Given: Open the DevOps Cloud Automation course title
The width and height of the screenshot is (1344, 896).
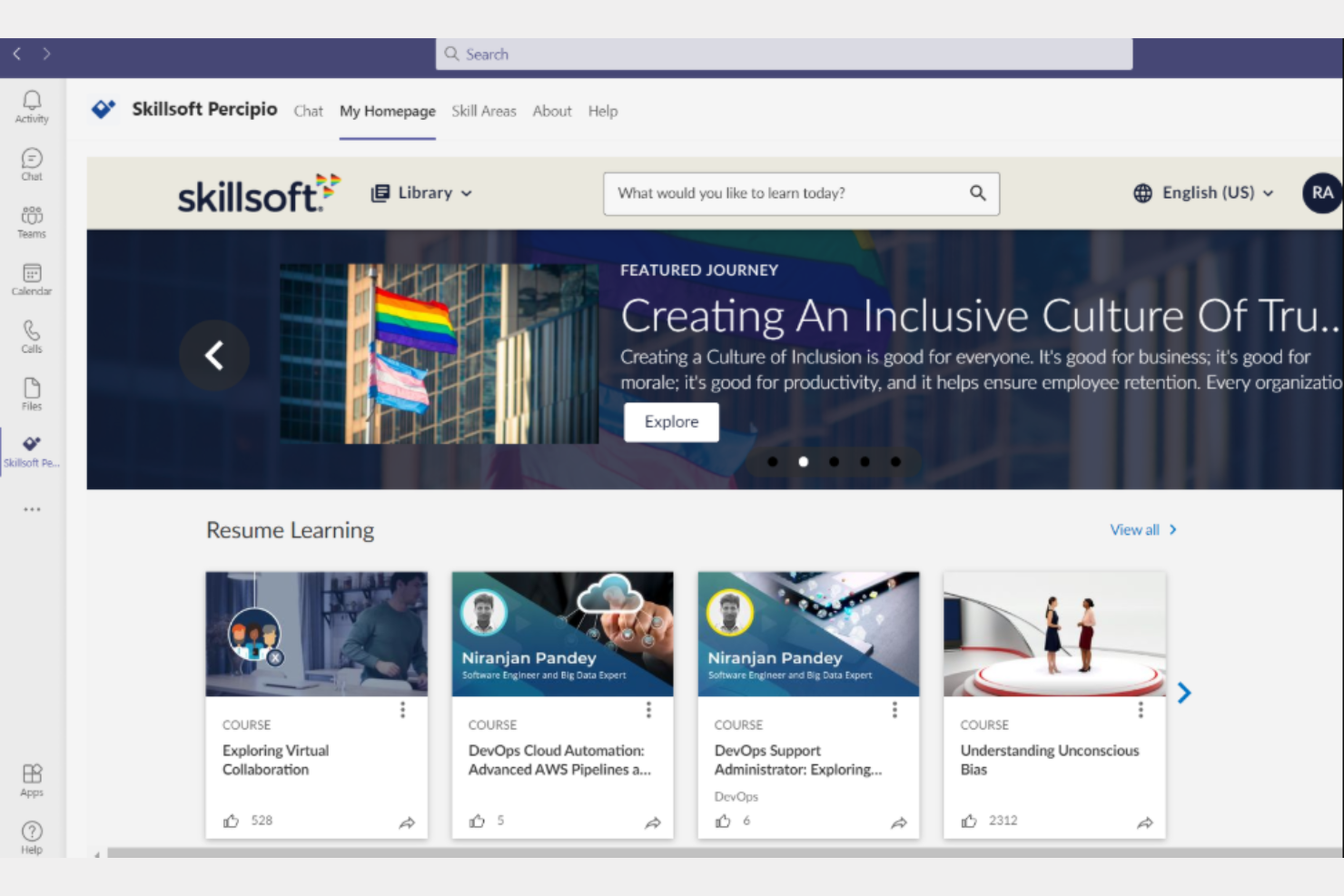Looking at the screenshot, I should click(559, 760).
